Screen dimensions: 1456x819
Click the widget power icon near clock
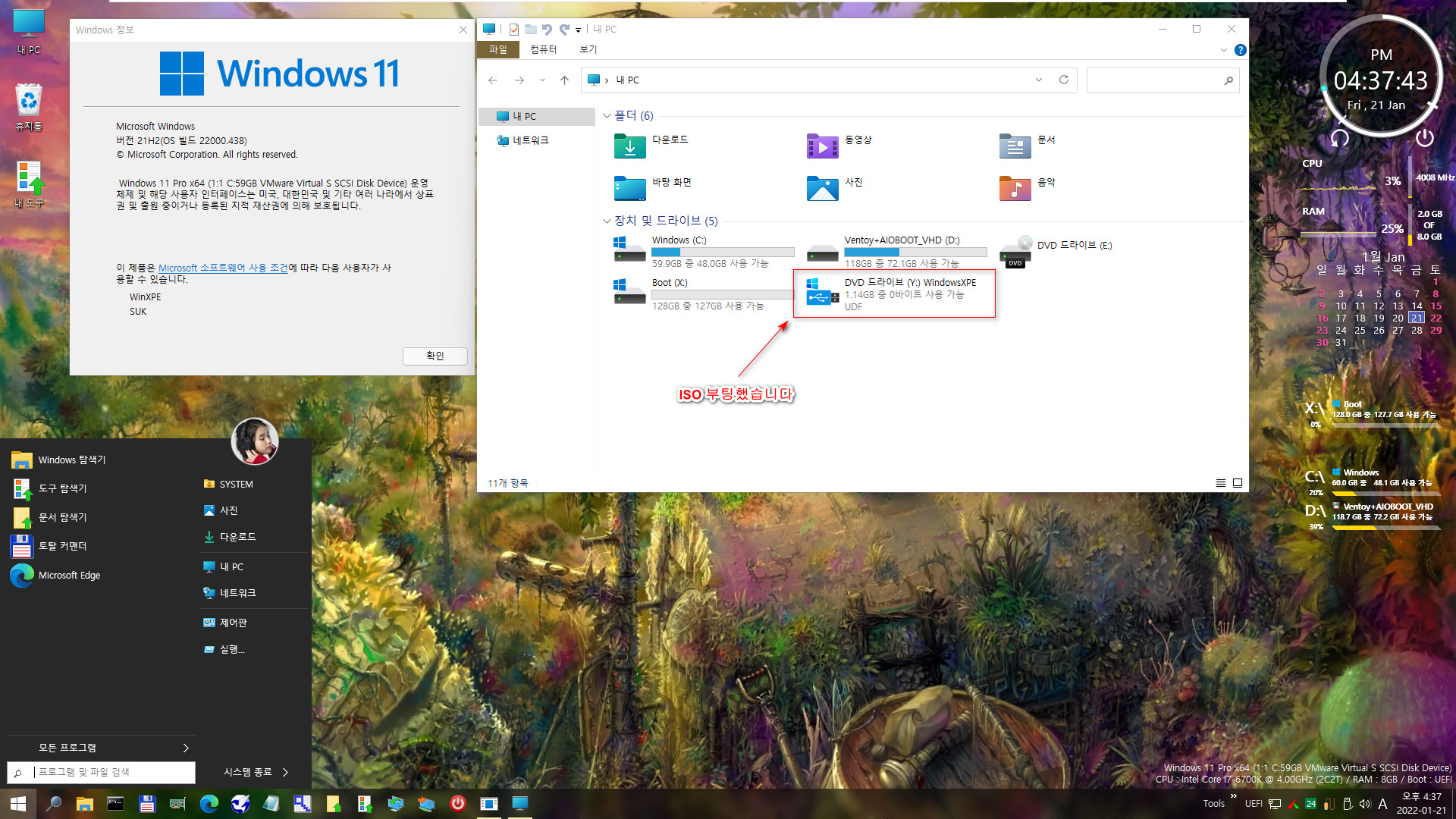(1425, 137)
